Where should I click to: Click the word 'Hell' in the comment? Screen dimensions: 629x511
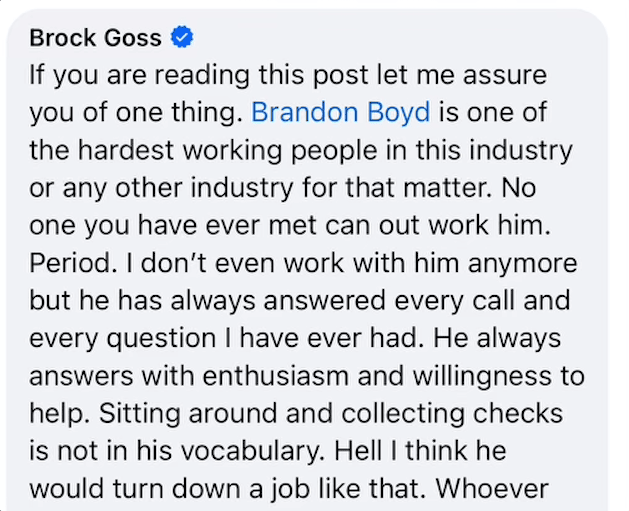(358, 451)
